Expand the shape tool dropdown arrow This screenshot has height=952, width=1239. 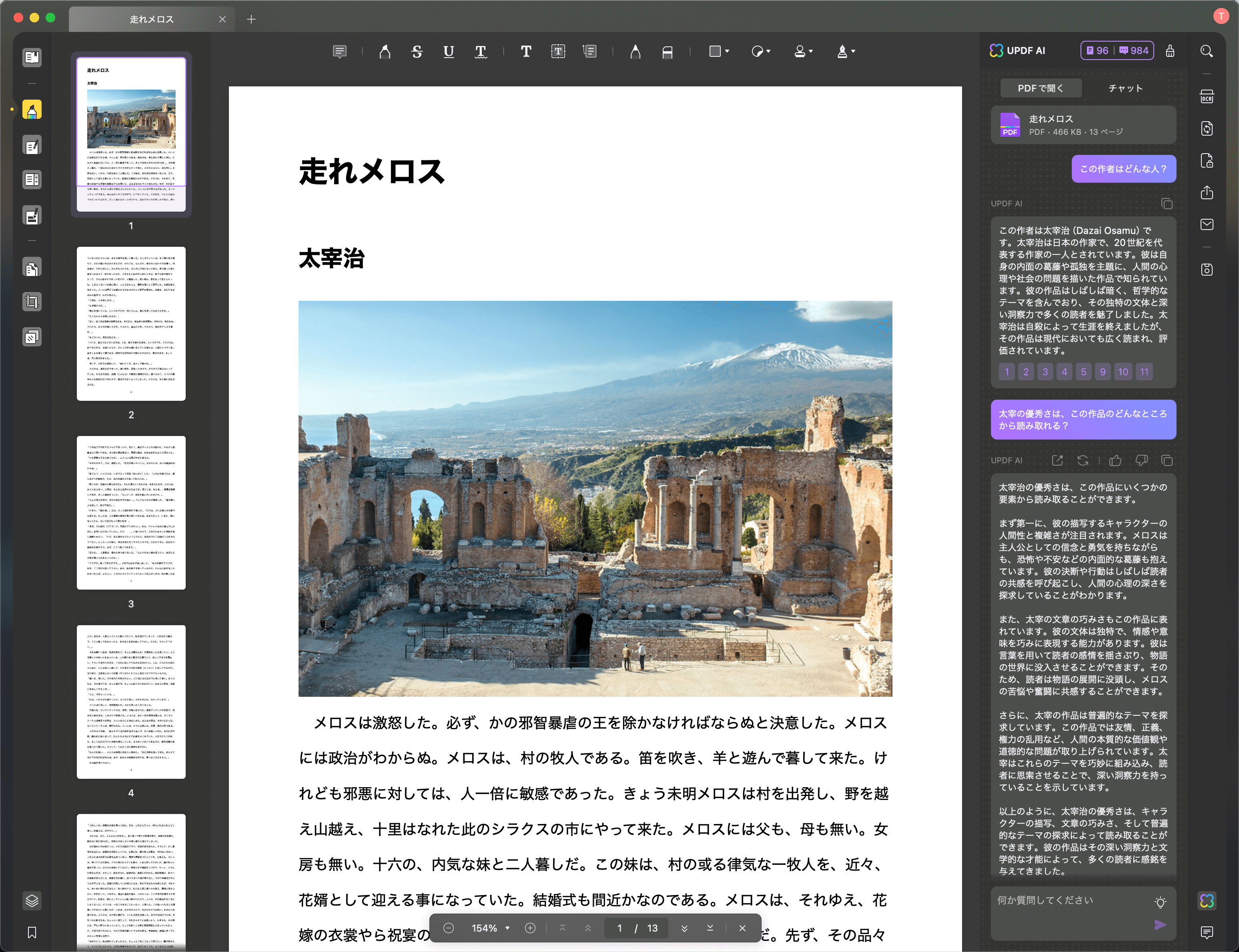point(727,52)
